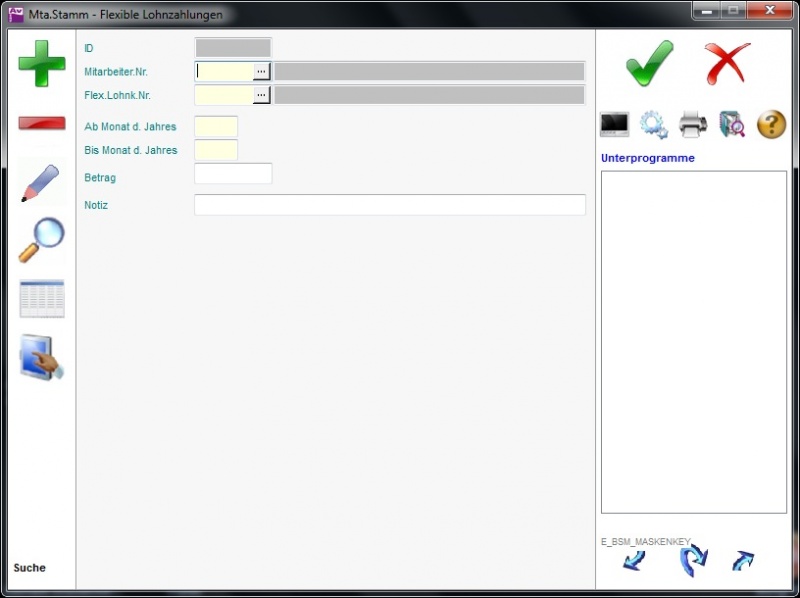Select the pencil edit icon
Image resolution: width=800 pixels, height=598 pixels.
click(x=42, y=184)
